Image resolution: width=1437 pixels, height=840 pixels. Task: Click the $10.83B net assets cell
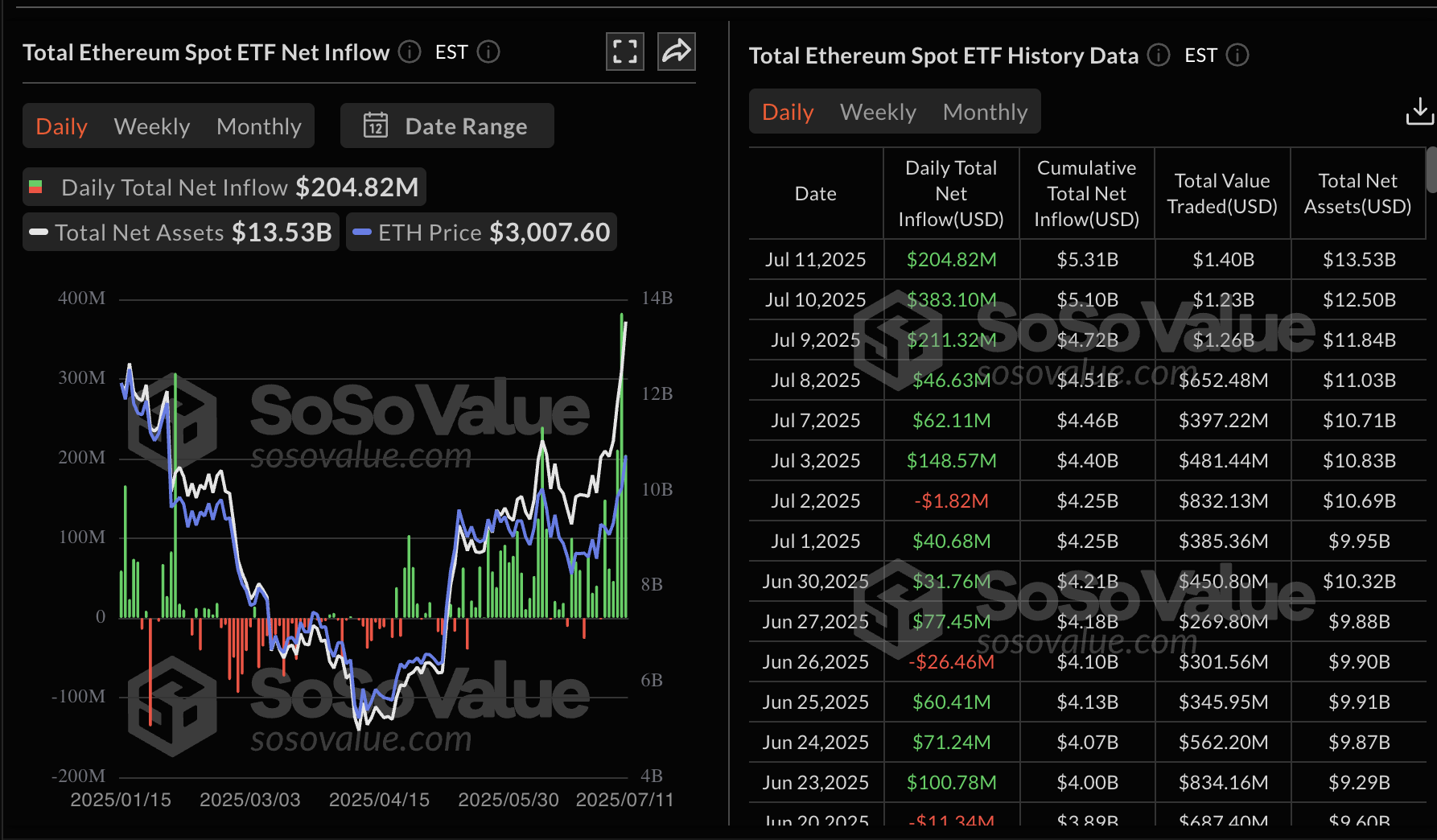tap(1360, 460)
